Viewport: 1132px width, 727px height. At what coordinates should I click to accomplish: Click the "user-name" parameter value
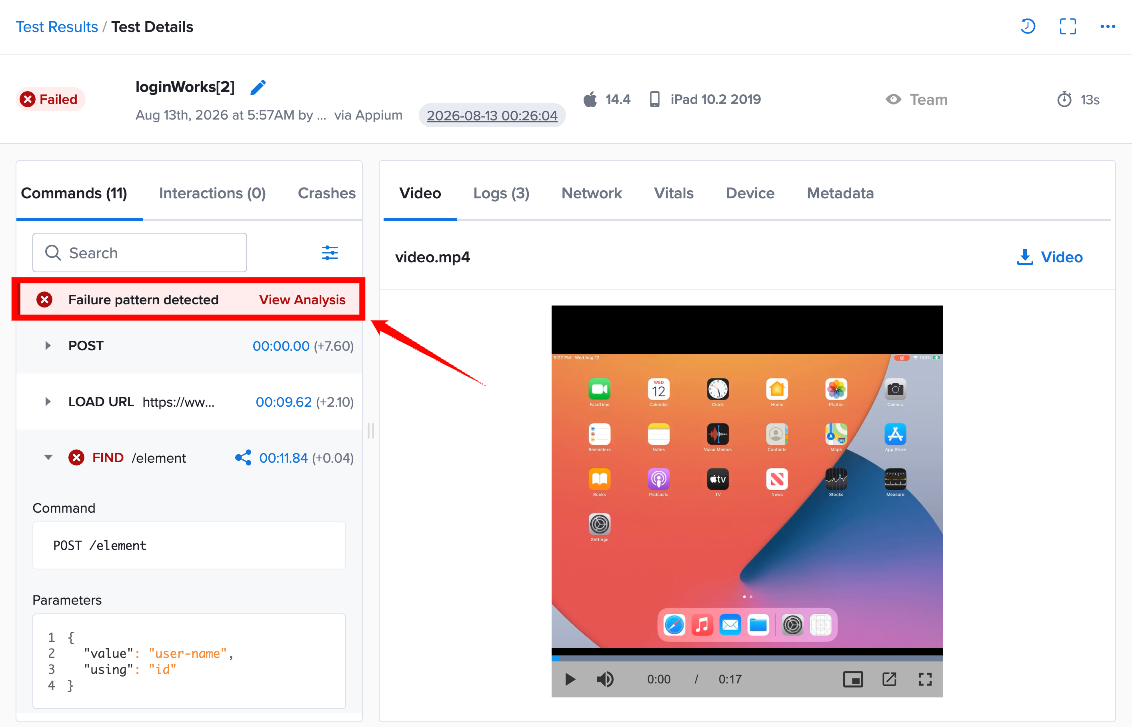[188, 653]
